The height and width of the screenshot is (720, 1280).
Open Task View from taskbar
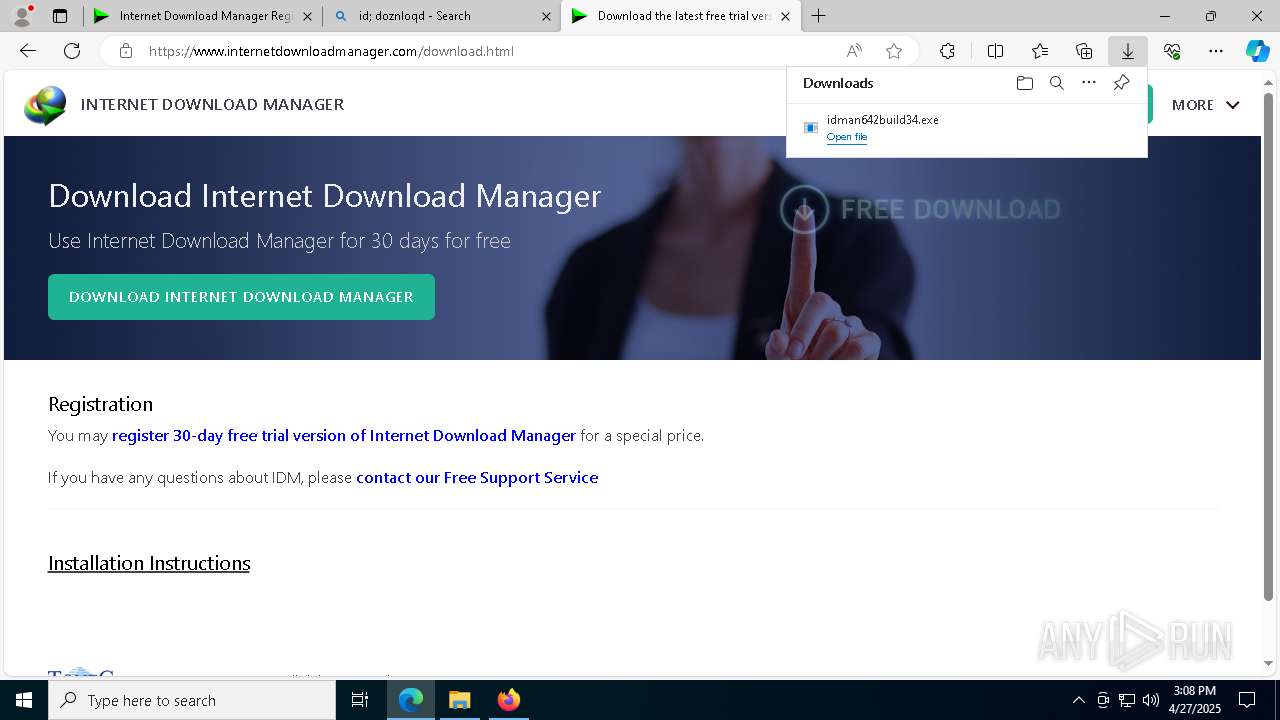pos(360,700)
